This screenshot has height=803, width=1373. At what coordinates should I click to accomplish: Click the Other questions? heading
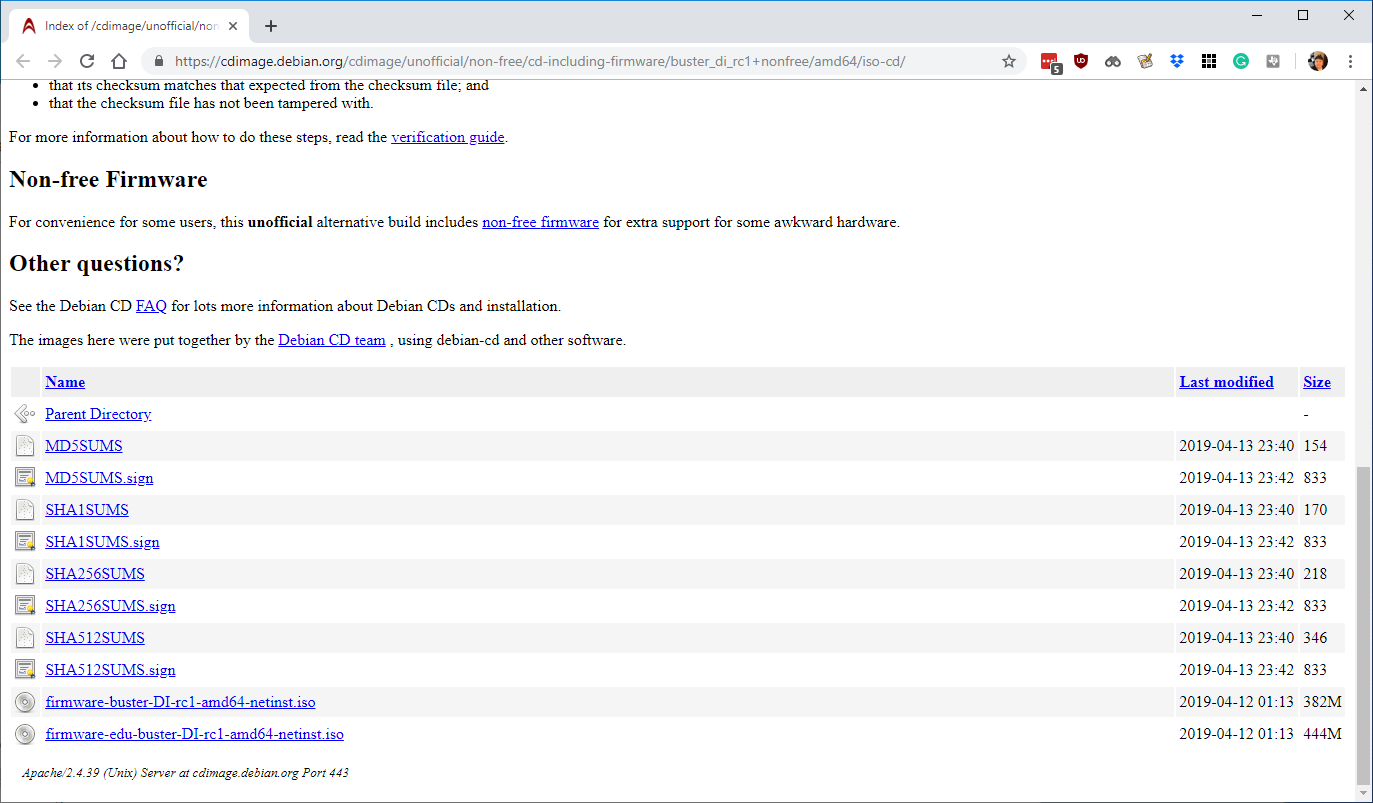point(97,264)
